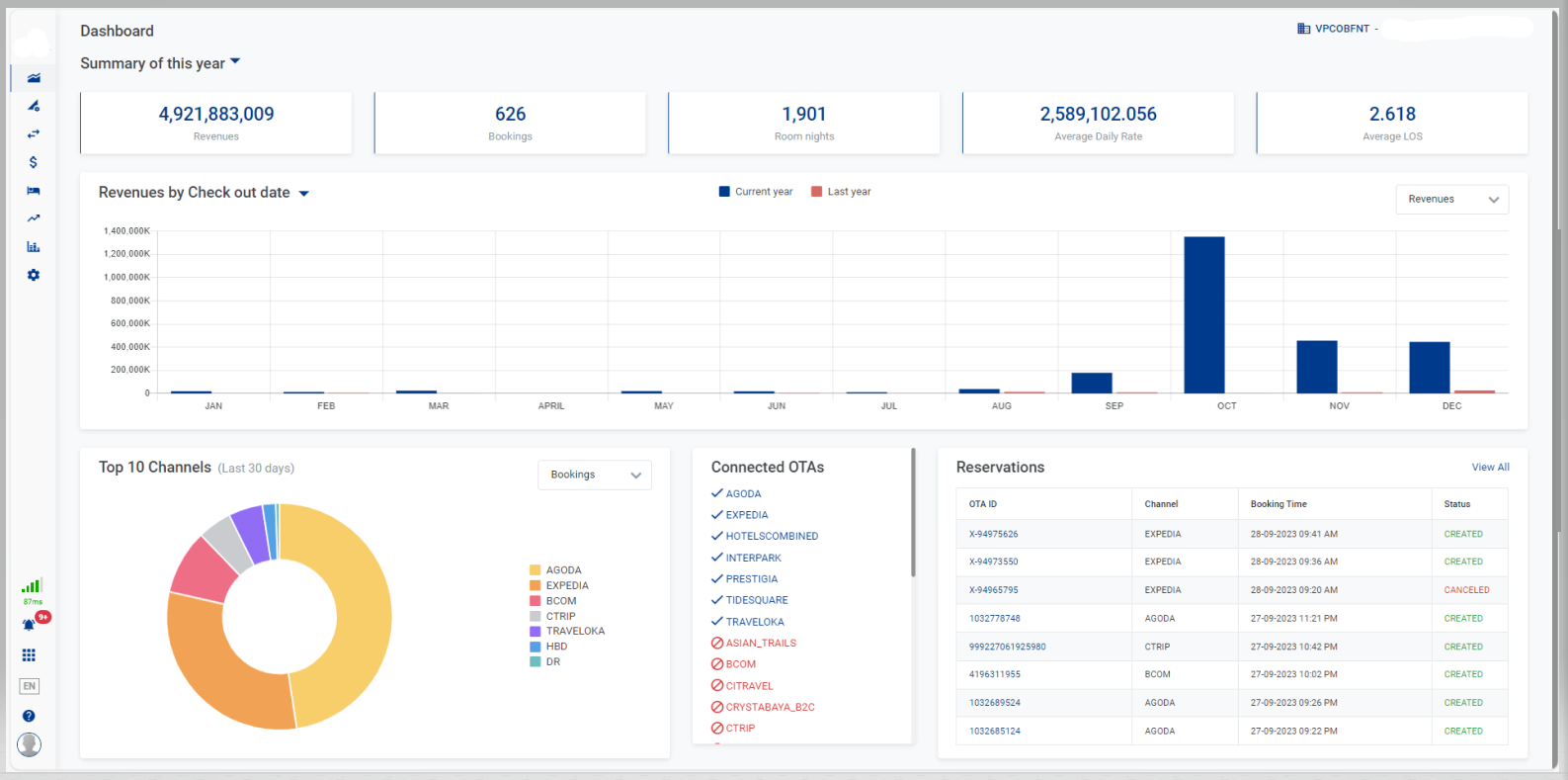
Task: Click the EN language selector
Action: (x=29, y=686)
